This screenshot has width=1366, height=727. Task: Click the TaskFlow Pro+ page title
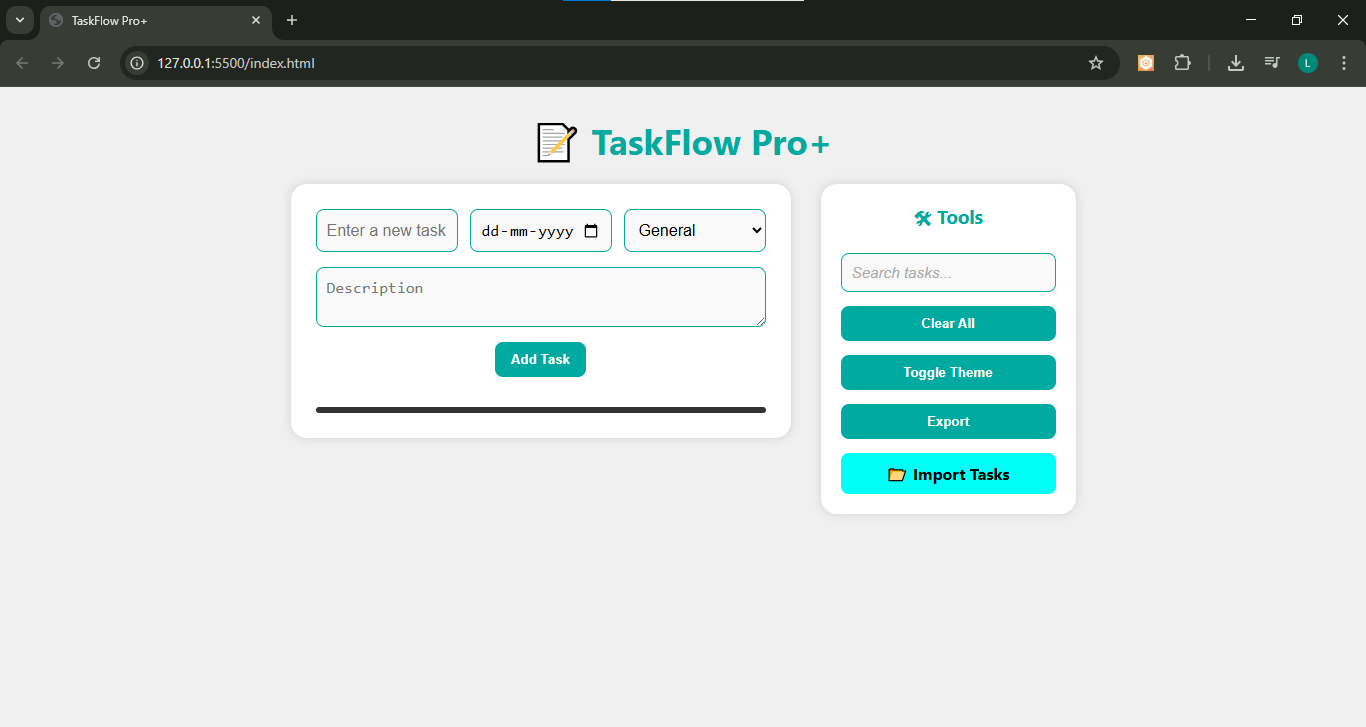coord(711,143)
